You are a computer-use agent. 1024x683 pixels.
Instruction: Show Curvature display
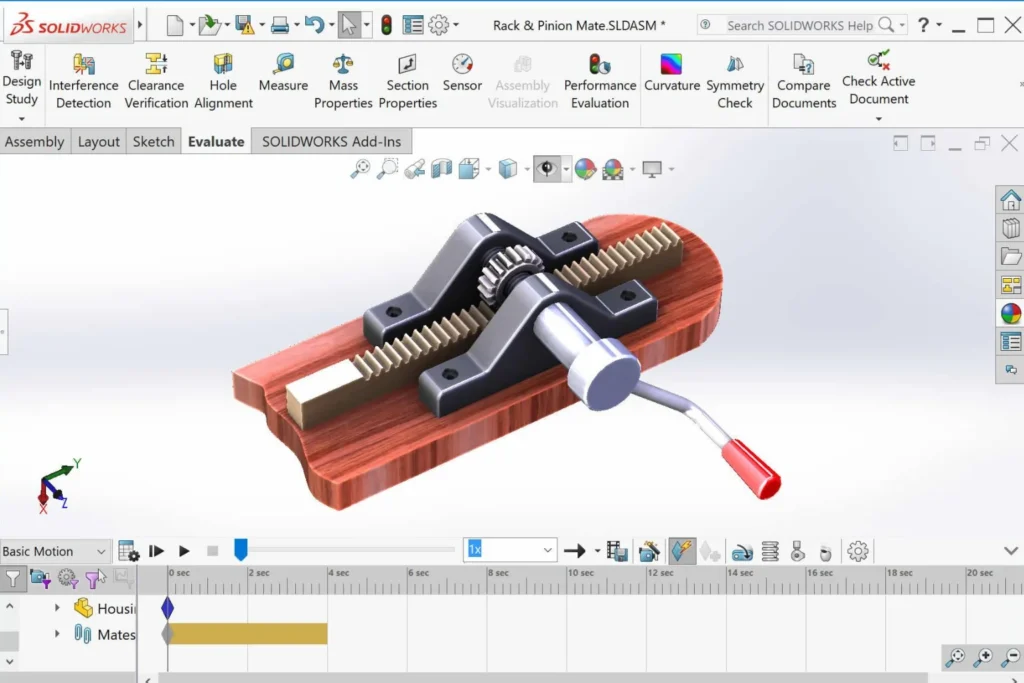(x=671, y=73)
